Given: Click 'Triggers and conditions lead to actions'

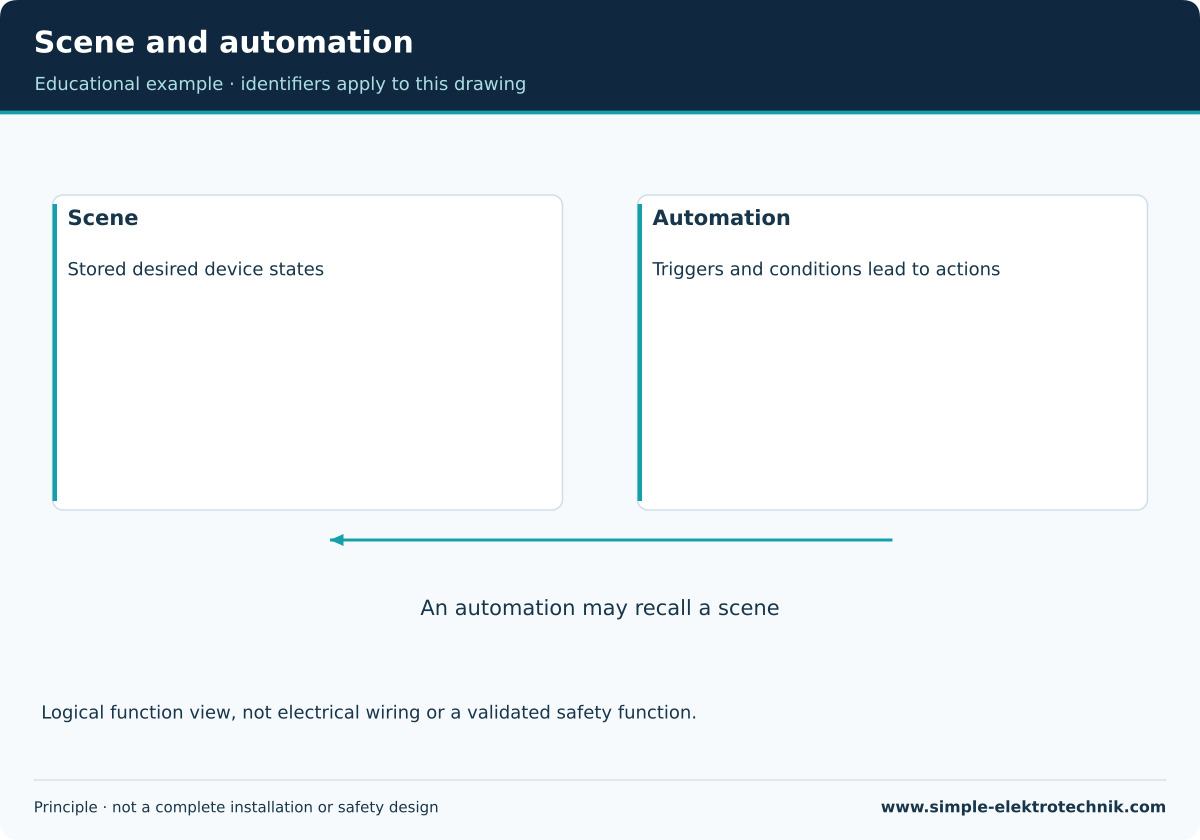Looking at the screenshot, I should pos(826,270).
